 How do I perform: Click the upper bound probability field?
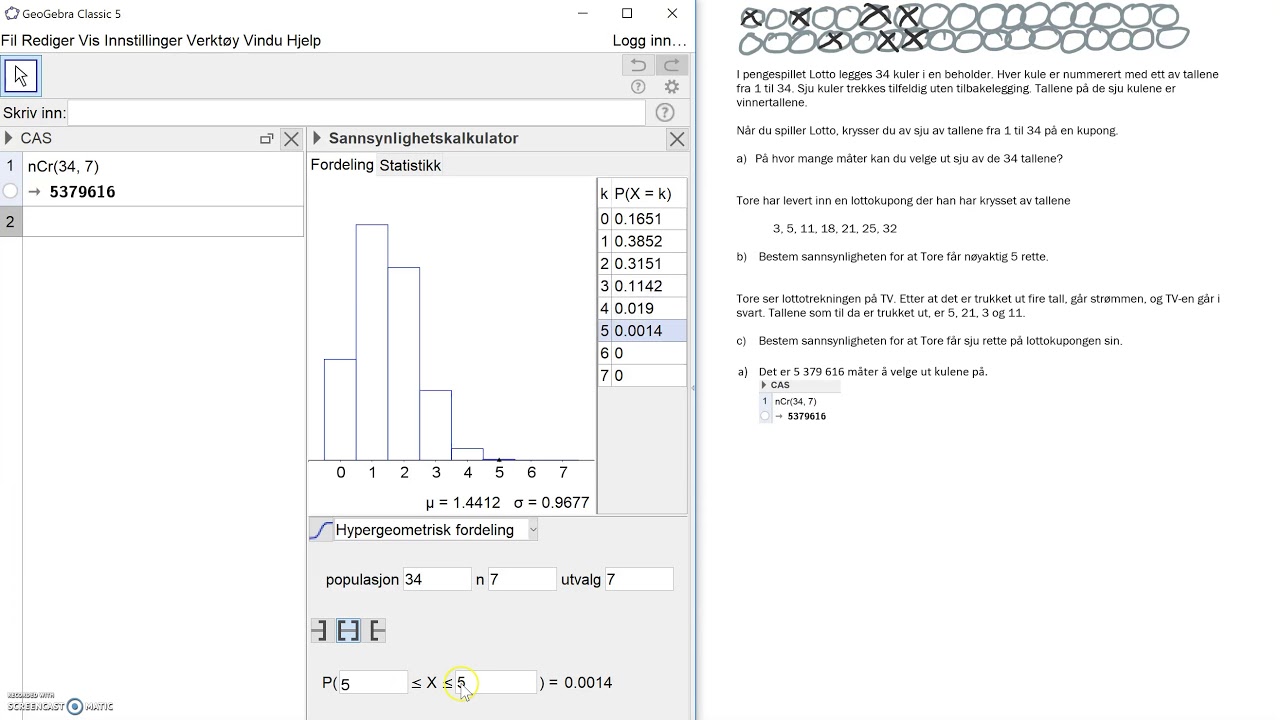tap(496, 683)
